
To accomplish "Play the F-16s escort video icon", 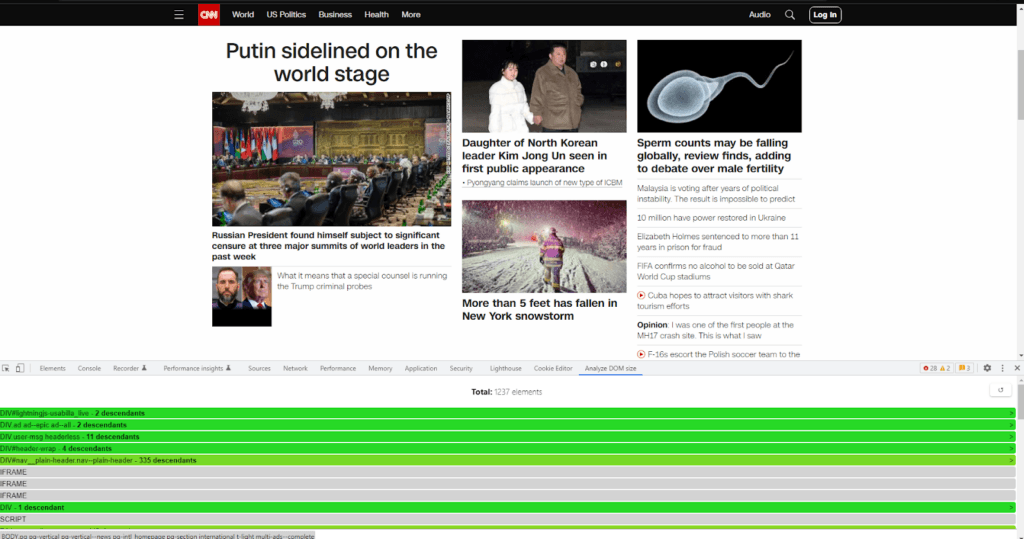I will pyautogui.click(x=641, y=354).
